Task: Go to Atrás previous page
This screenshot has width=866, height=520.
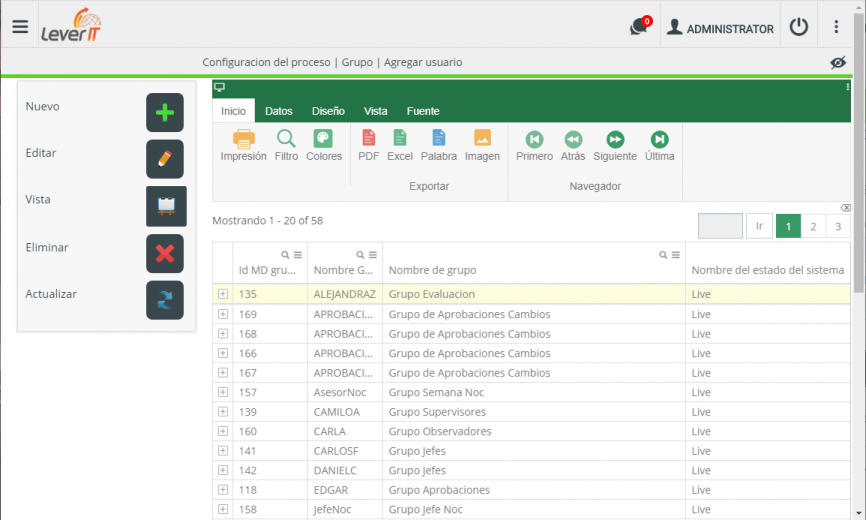Action: click(x=573, y=145)
